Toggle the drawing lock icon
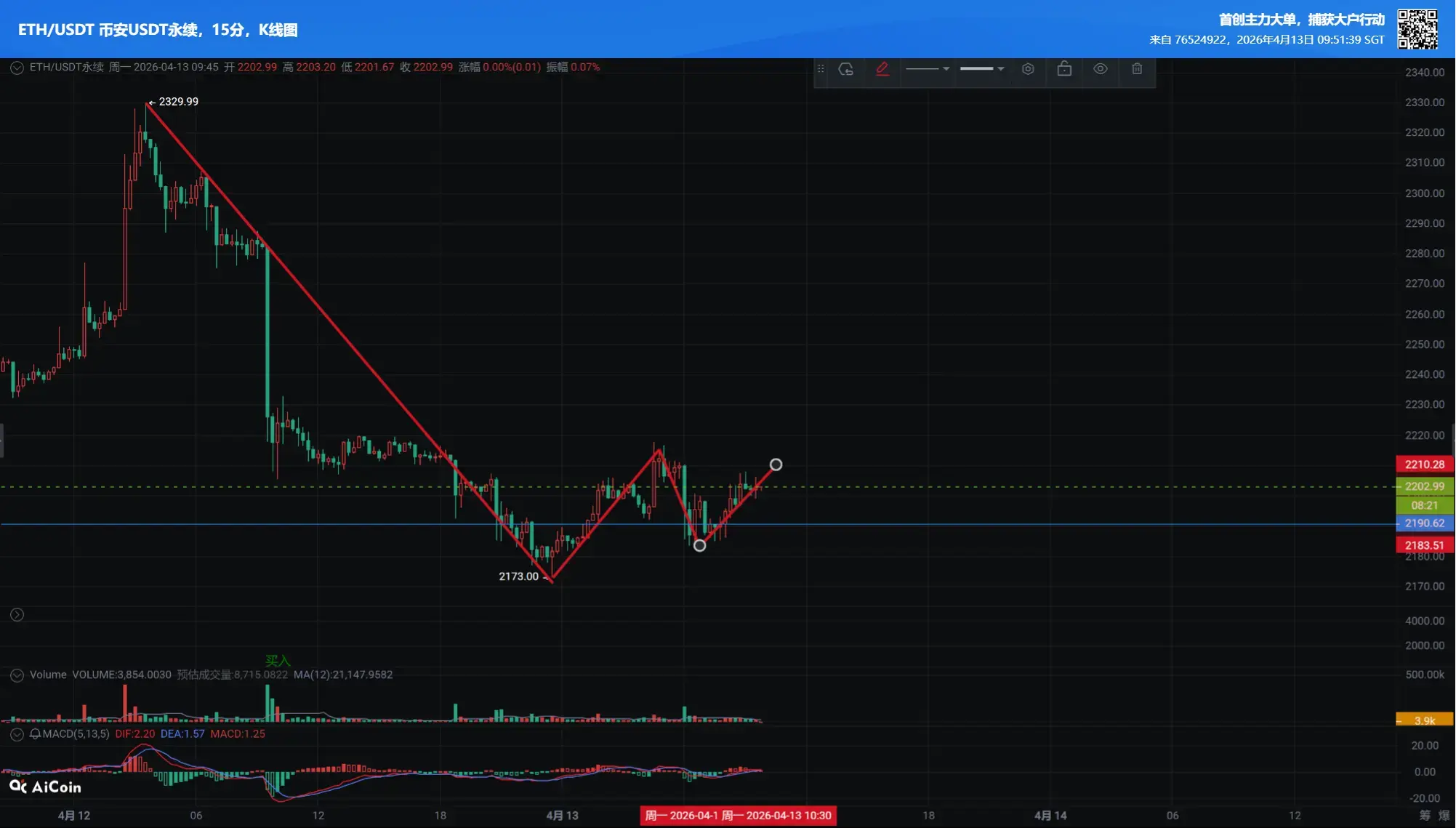Image resolution: width=1456 pixels, height=828 pixels. [1064, 69]
